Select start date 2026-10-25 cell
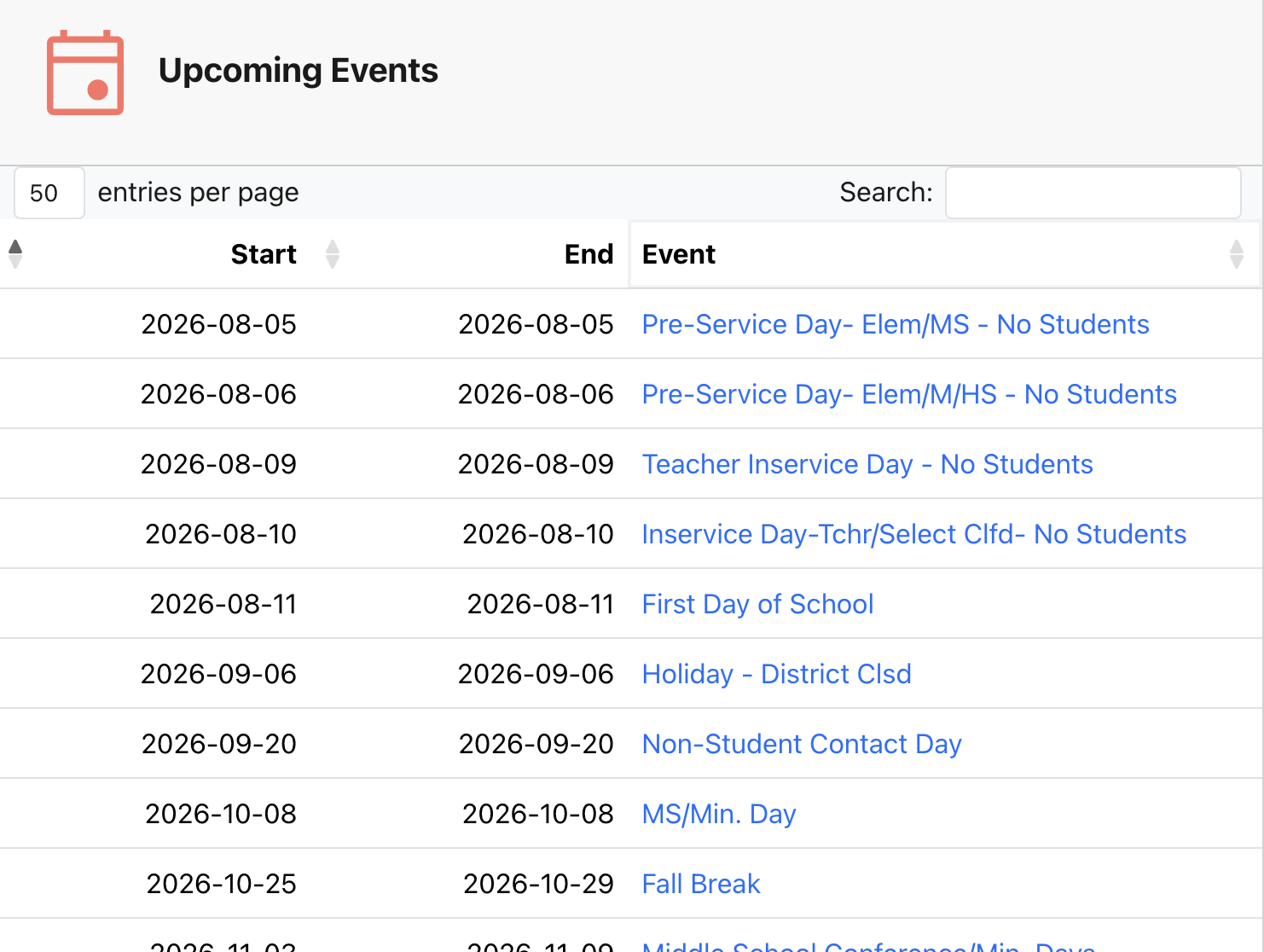Viewport: 1264px width, 952px height. coord(222,884)
